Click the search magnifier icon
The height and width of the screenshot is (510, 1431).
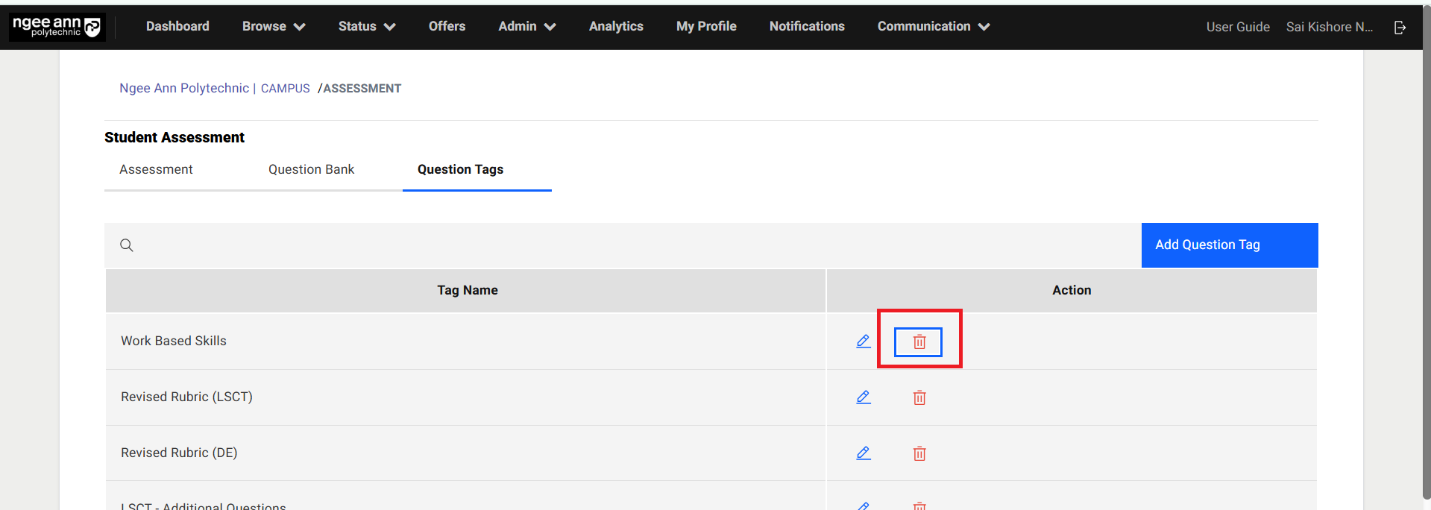tap(127, 245)
